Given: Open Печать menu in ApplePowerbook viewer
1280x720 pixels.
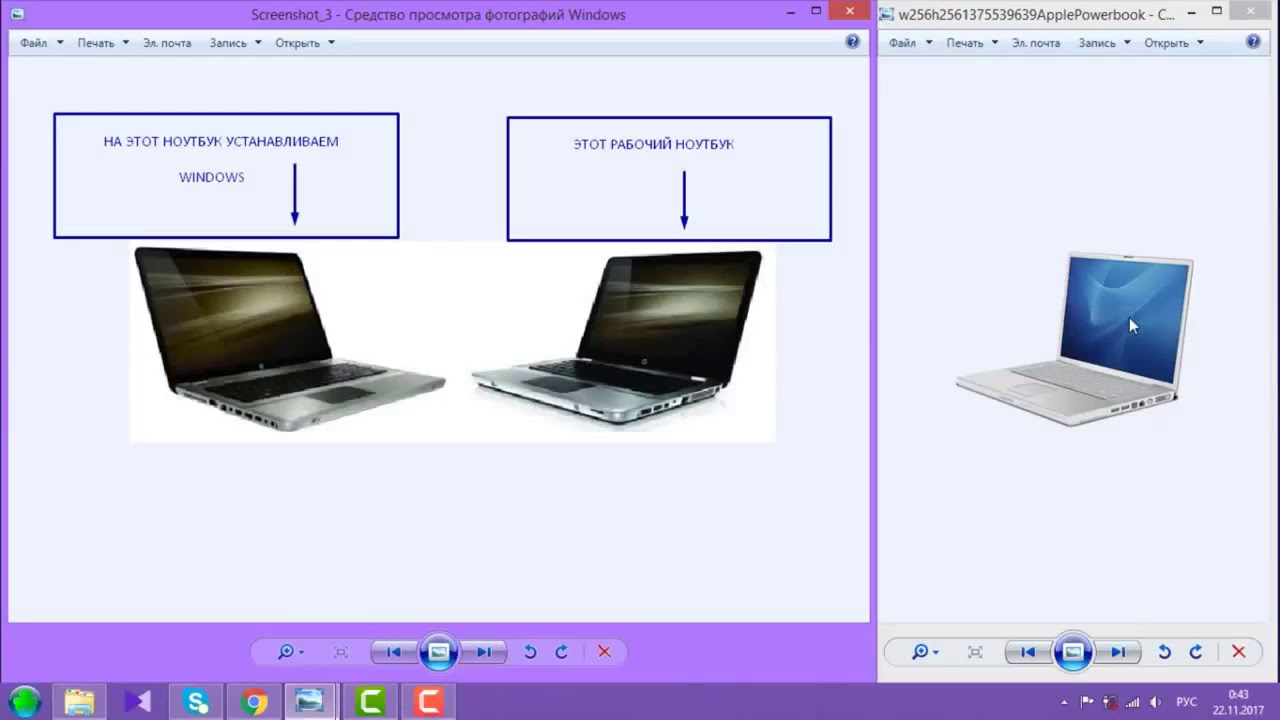Looking at the screenshot, I should [972, 43].
